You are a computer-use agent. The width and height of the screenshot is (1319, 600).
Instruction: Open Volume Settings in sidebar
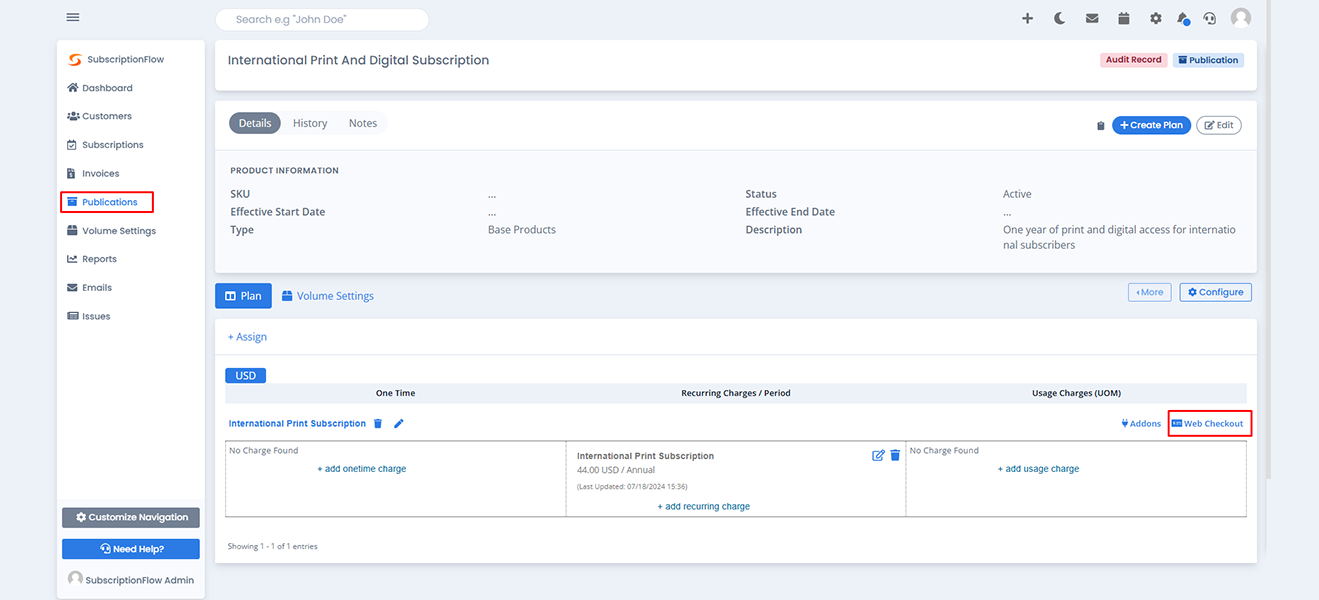111,231
